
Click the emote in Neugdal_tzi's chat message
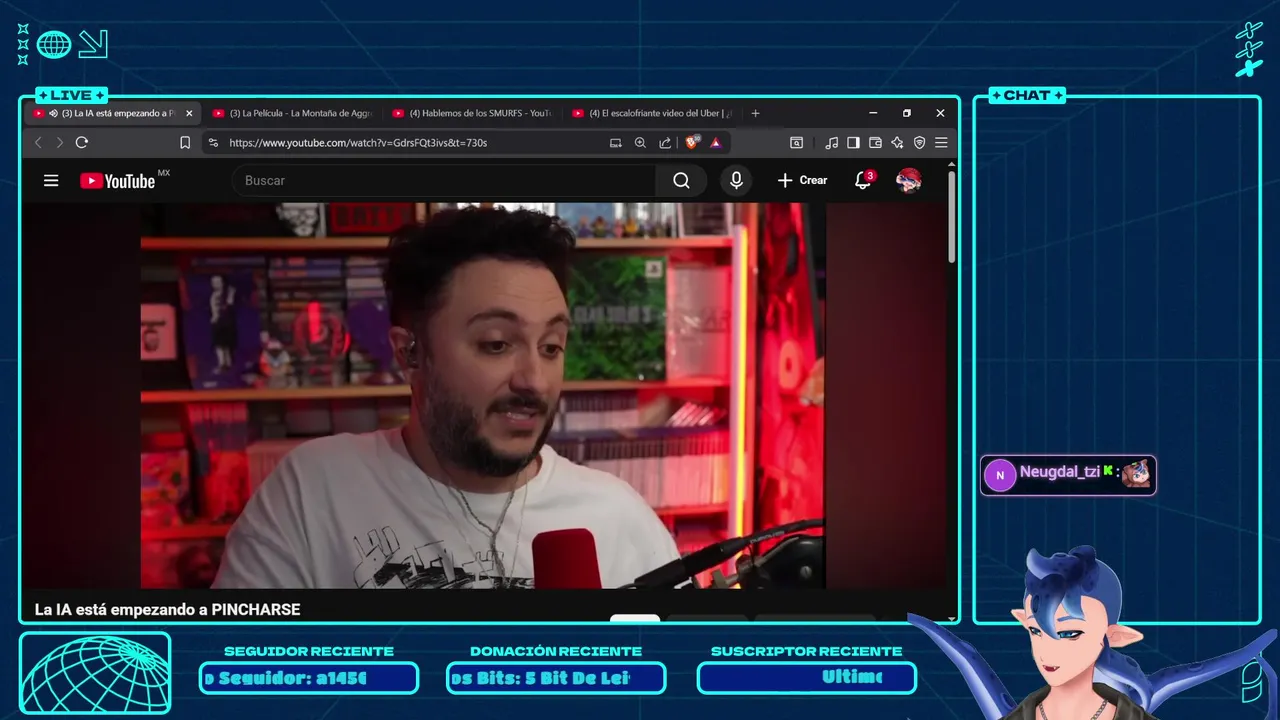1136,473
